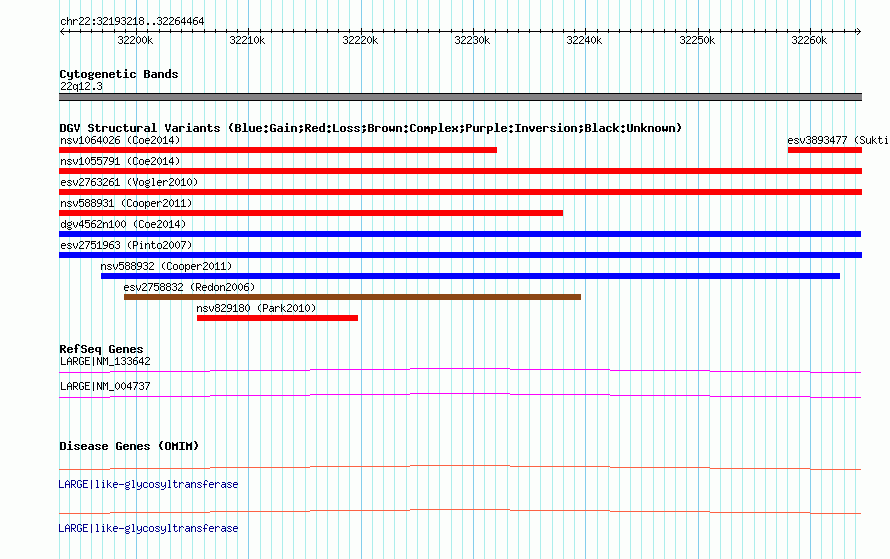Click the nsv588931 (Cooper2011) label
This screenshot has width=890, height=559.
(126, 203)
